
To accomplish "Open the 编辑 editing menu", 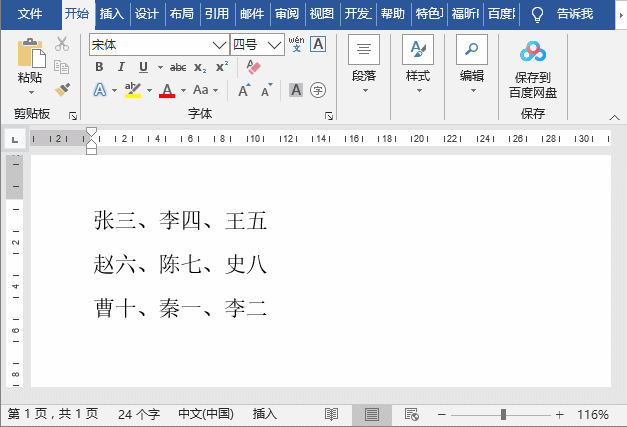I will (x=472, y=66).
